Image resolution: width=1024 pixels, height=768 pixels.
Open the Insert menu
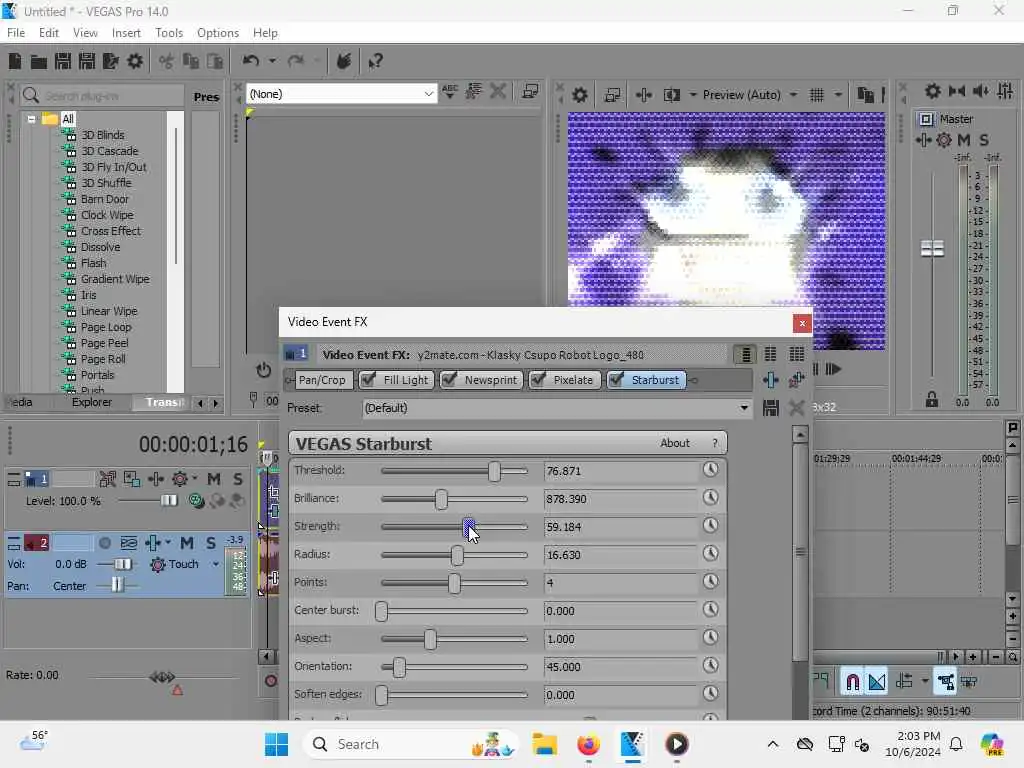click(126, 33)
